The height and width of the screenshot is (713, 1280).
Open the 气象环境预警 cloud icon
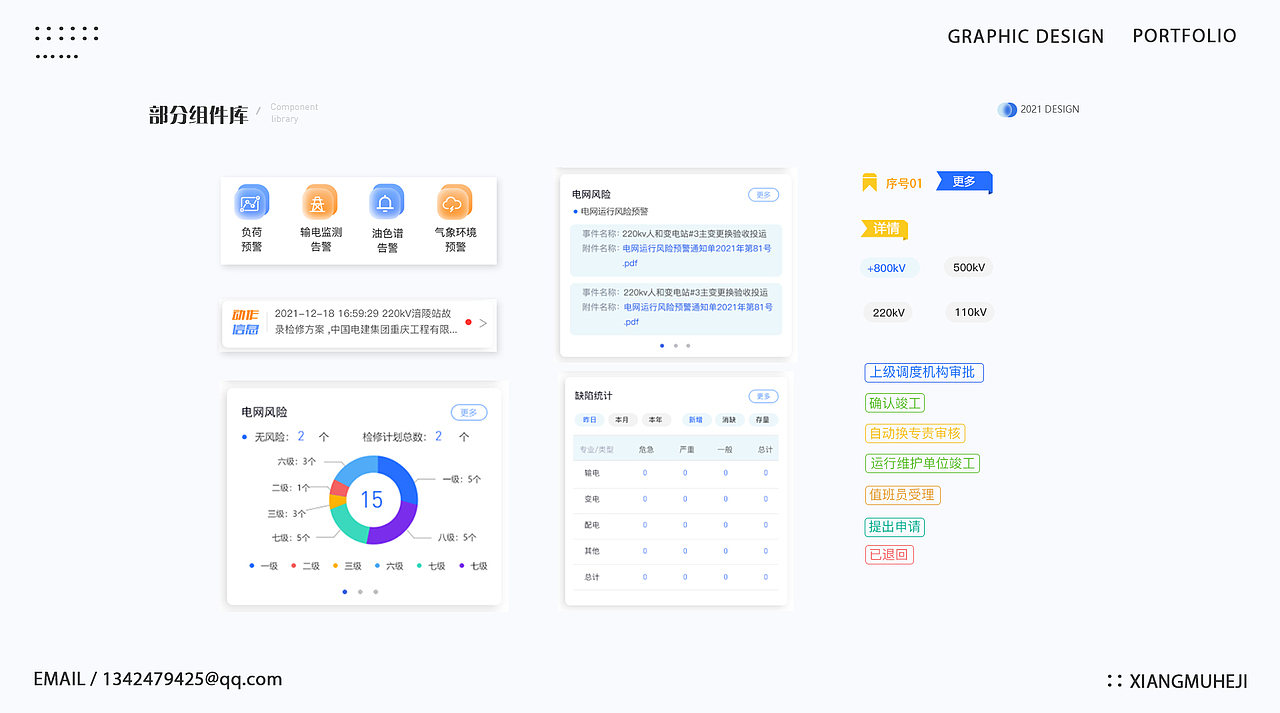(x=454, y=202)
